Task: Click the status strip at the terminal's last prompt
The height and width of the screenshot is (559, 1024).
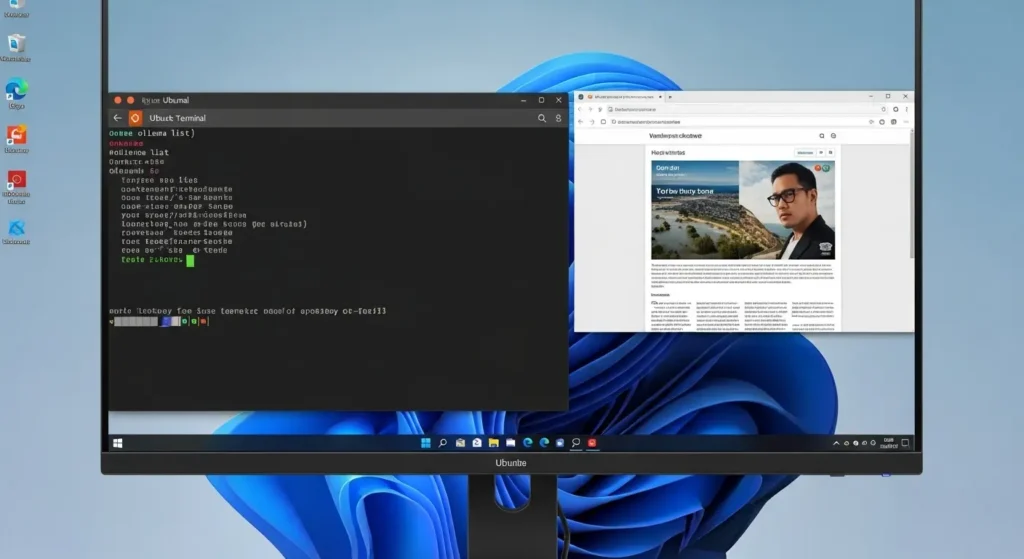Action: (x=159, y=321)
